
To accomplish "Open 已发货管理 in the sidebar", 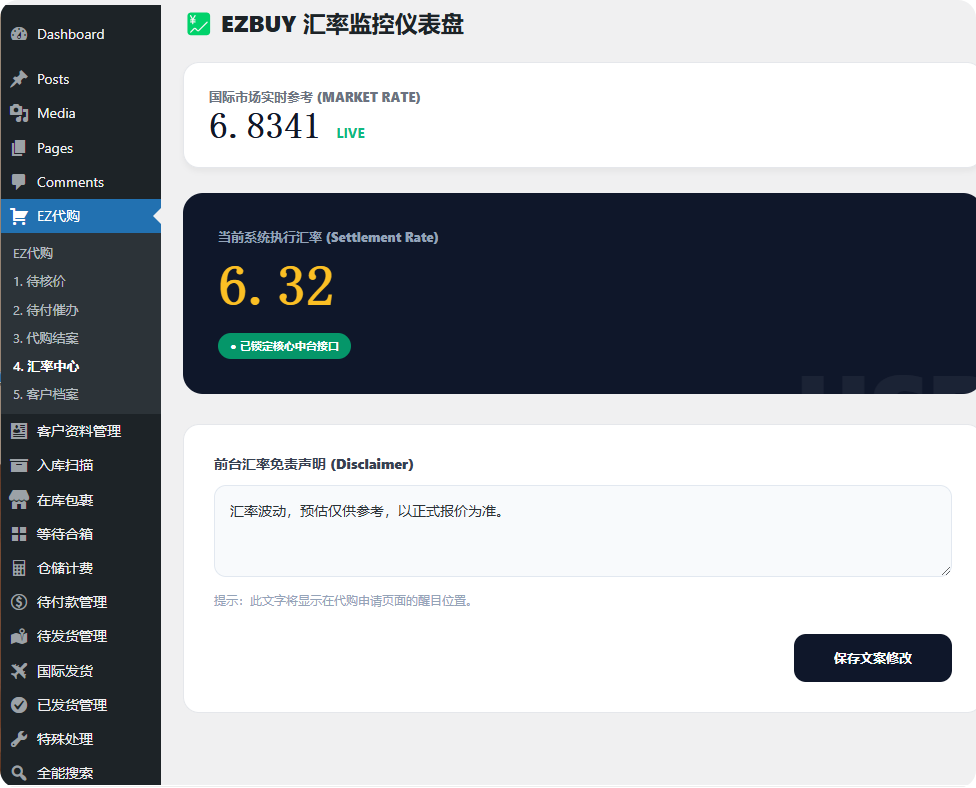I will tap(72, 705).
